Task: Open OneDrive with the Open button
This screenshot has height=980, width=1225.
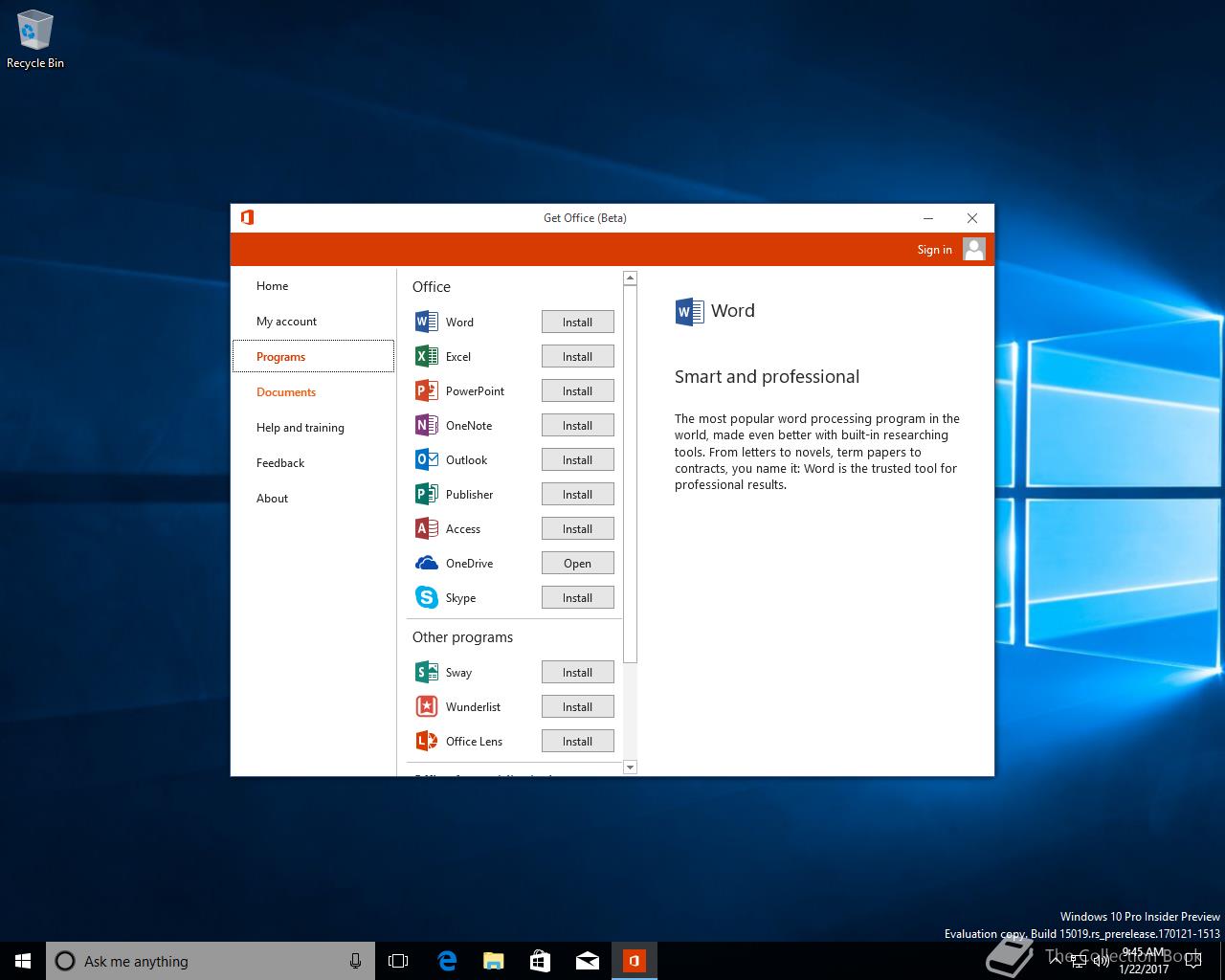Action: pyautogui.click(x=577, y=564)
